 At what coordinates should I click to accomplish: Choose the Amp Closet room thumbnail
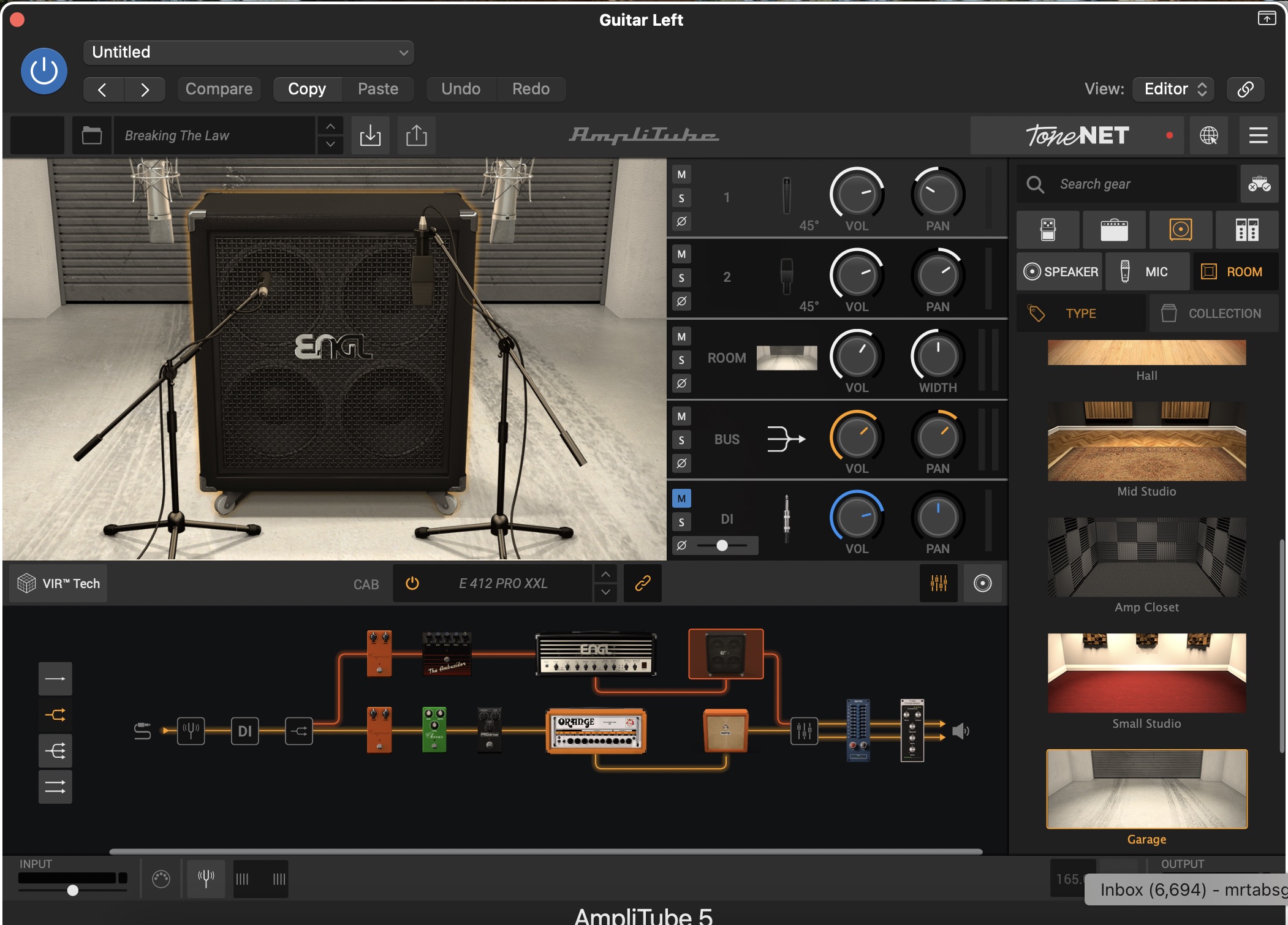1146,557
